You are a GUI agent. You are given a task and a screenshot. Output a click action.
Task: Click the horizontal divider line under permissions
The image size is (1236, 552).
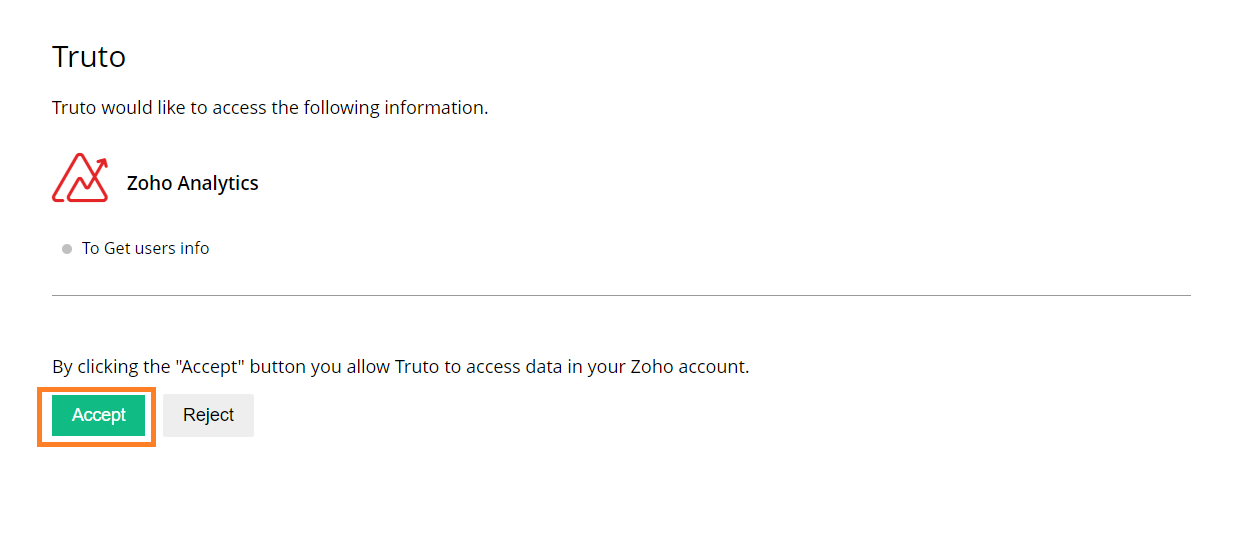[x=621, y=295]
